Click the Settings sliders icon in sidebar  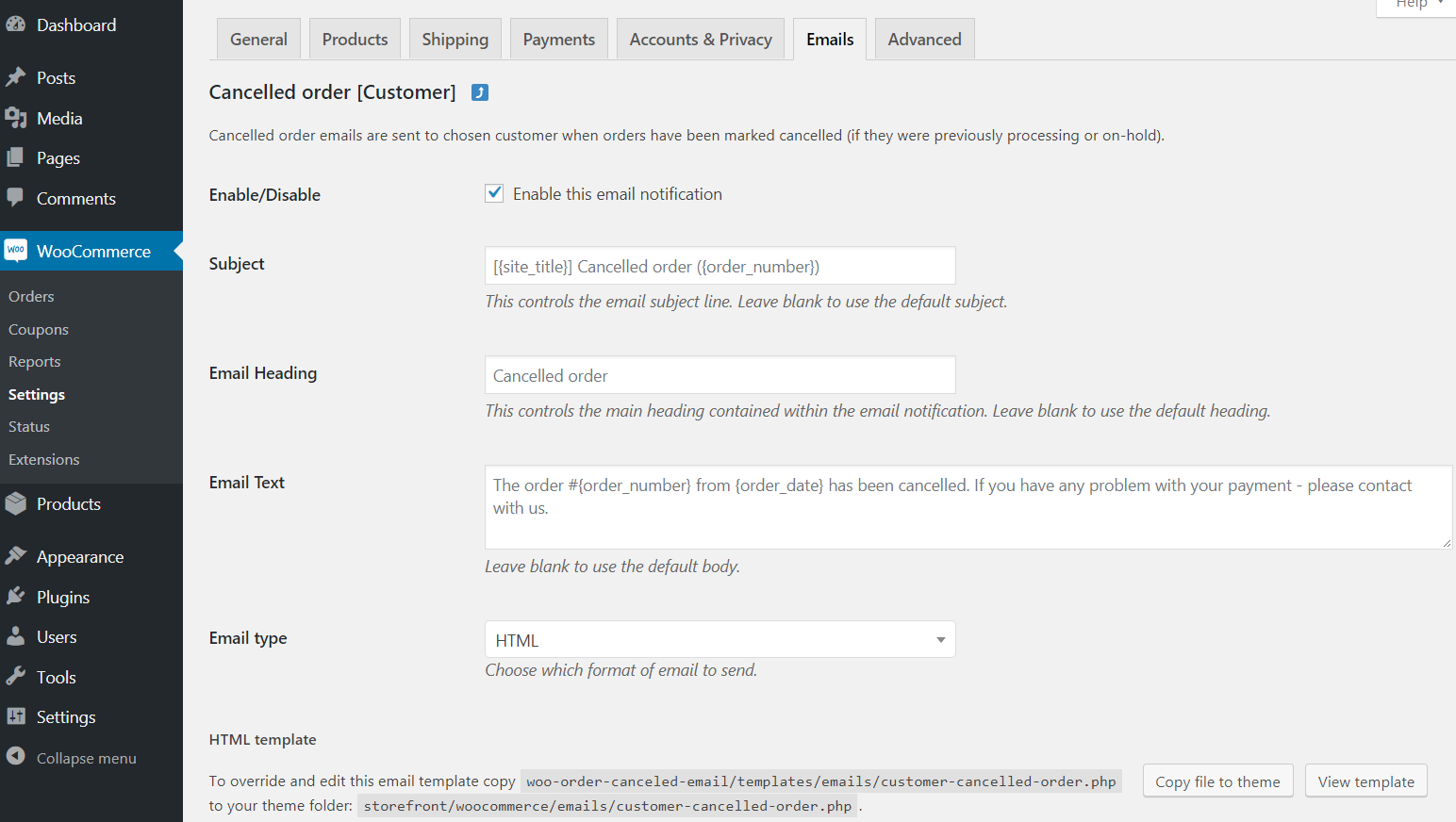tap(16, 716)
